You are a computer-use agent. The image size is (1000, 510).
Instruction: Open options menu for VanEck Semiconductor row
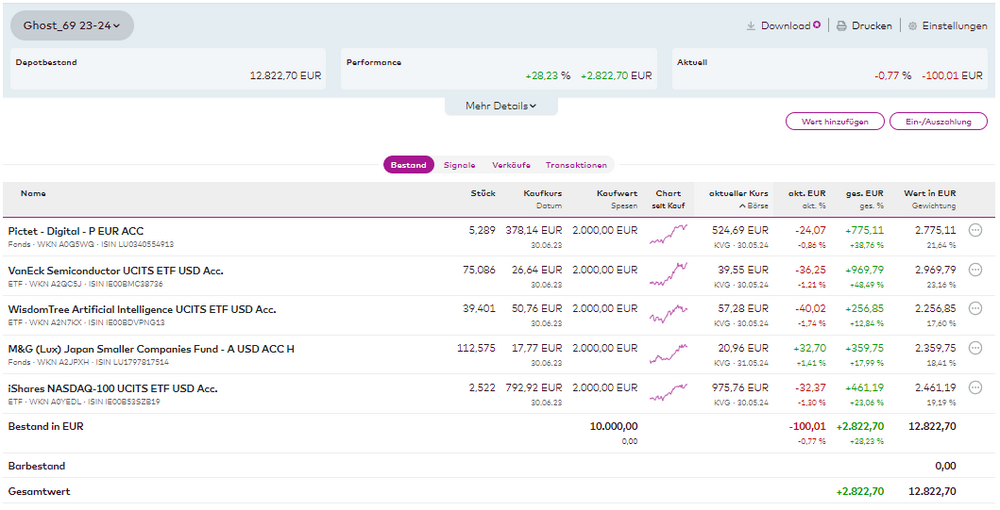976,270
